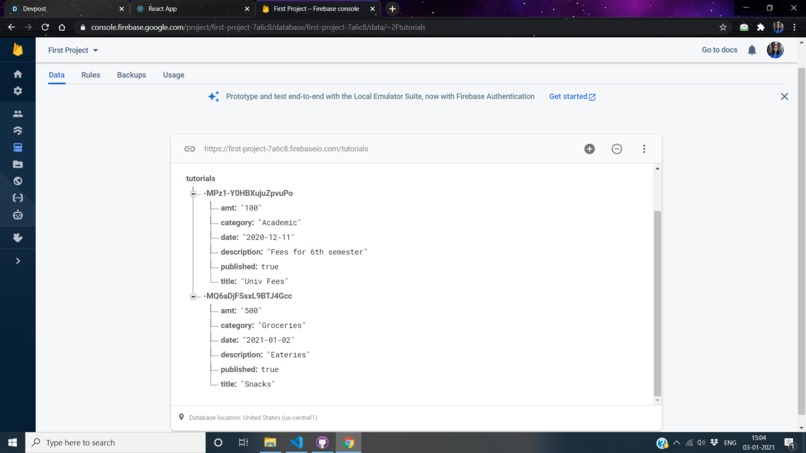Open Authentication users icon in sidebar

17,114
